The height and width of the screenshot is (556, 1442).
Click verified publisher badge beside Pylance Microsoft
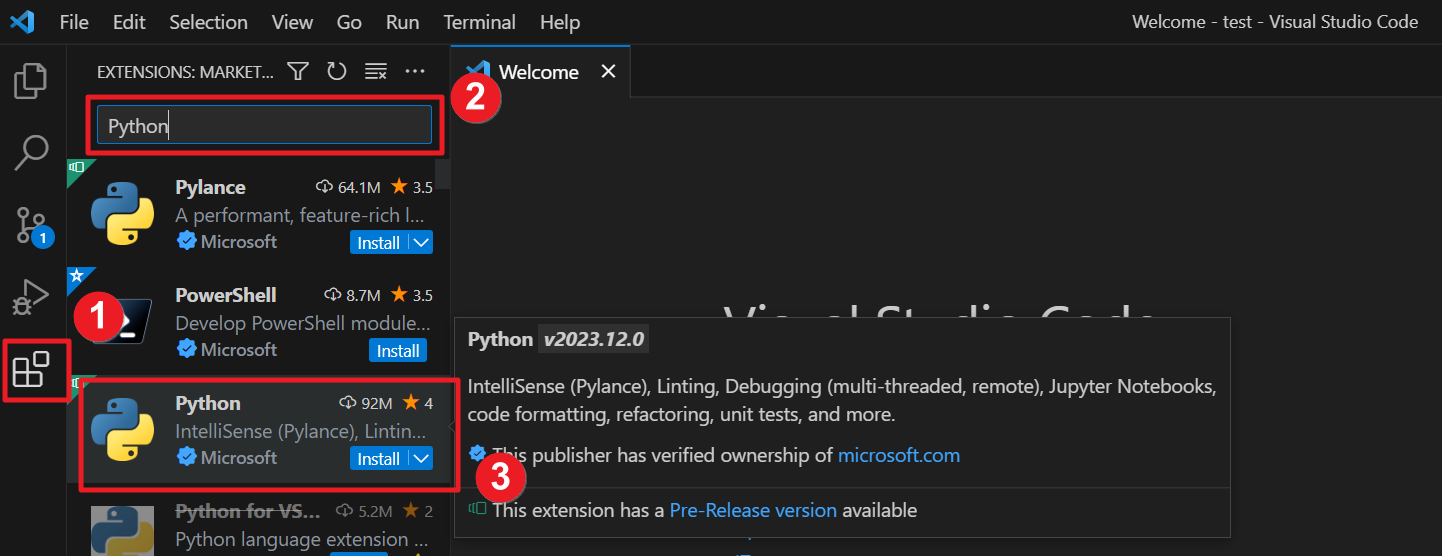pos(186,241)
